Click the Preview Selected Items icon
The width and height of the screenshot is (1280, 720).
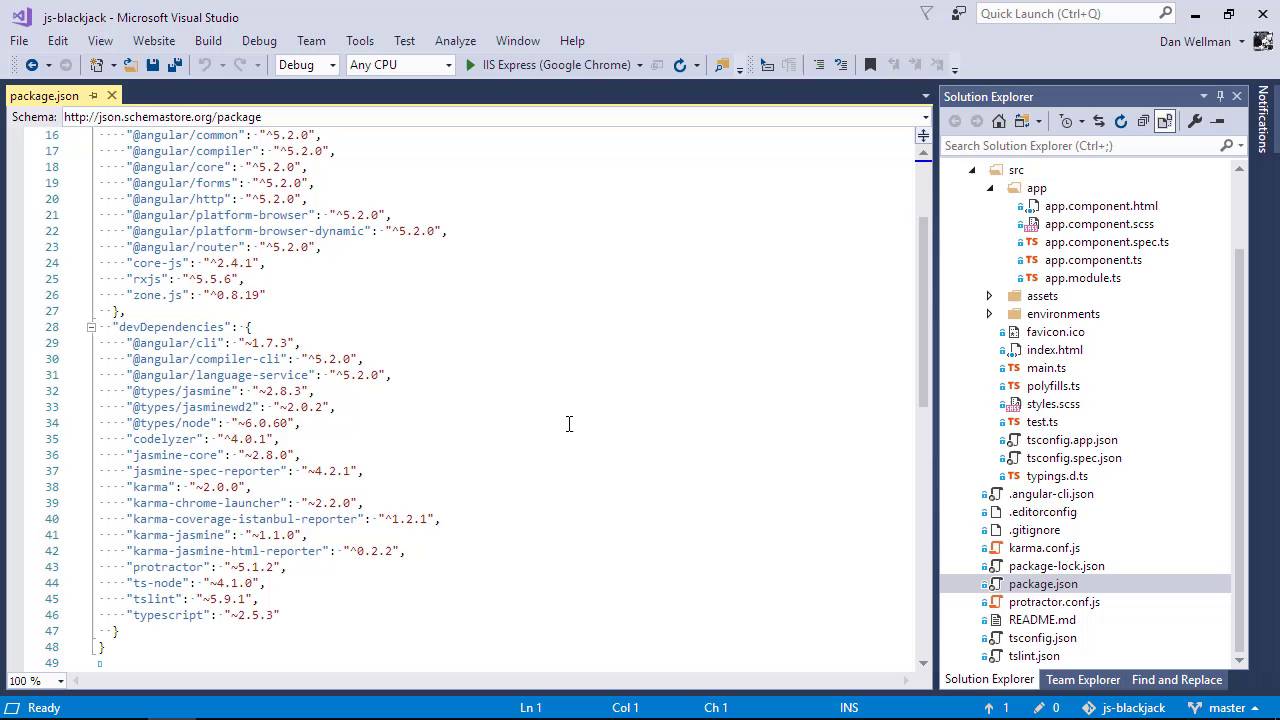1217,121
